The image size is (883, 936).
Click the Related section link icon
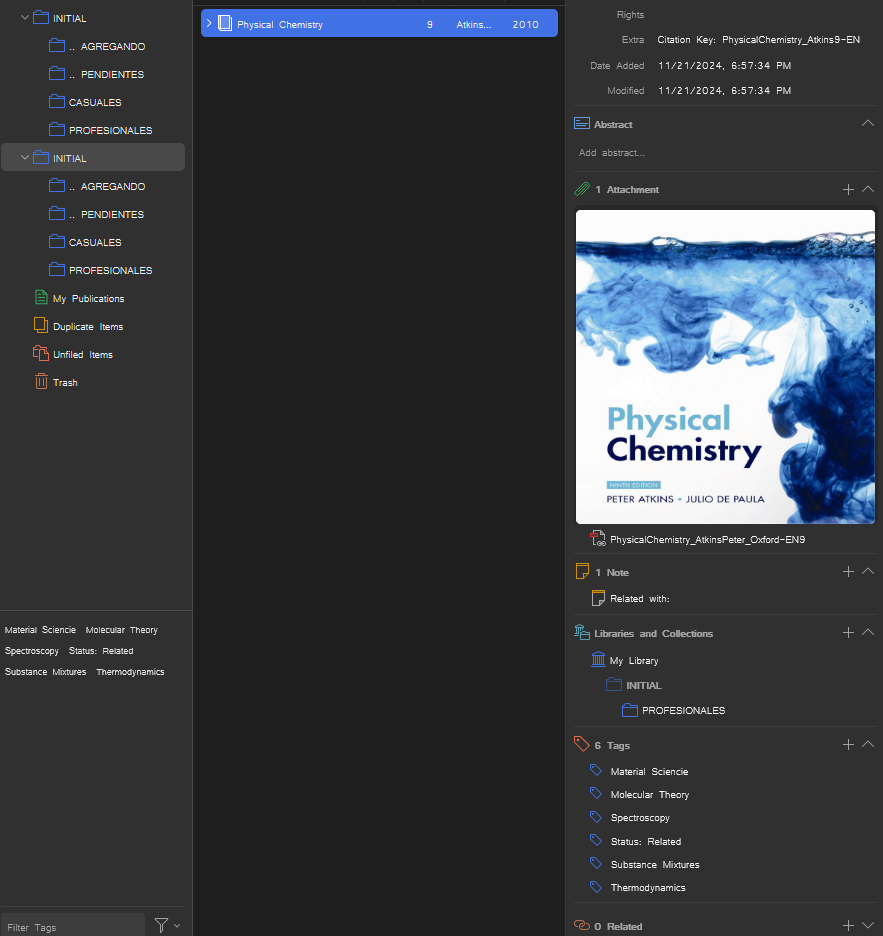[x=582, y=925]
